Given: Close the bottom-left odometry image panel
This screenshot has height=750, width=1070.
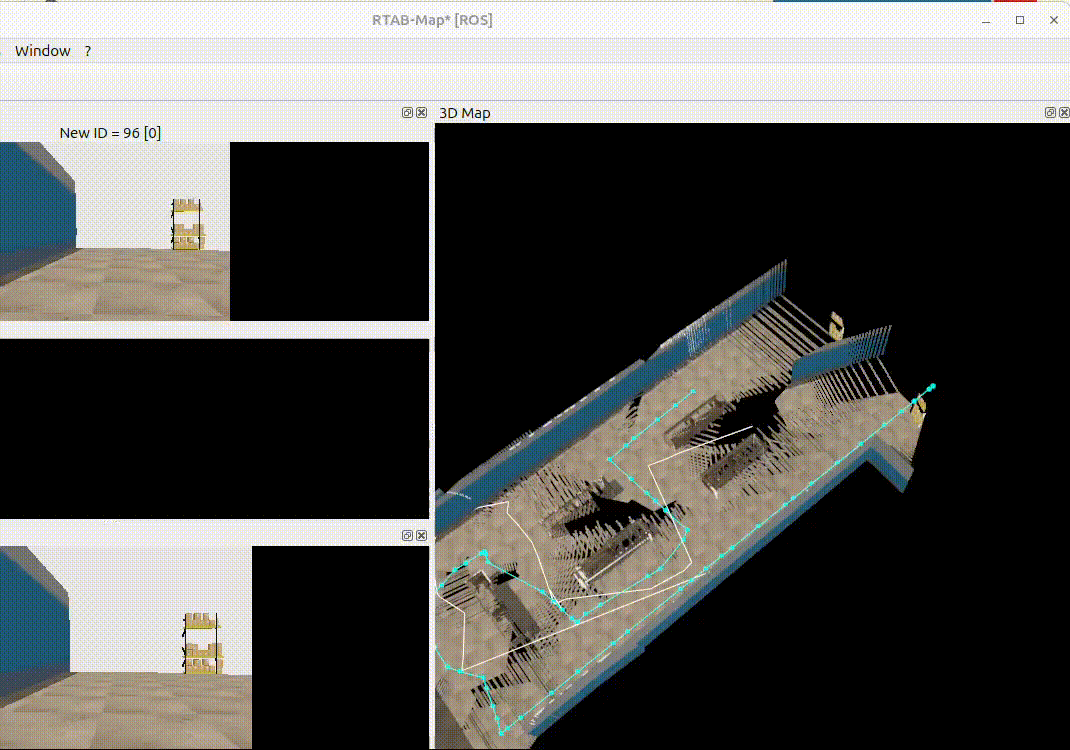Looking at the screenshot, I should [x=421, y=536].
